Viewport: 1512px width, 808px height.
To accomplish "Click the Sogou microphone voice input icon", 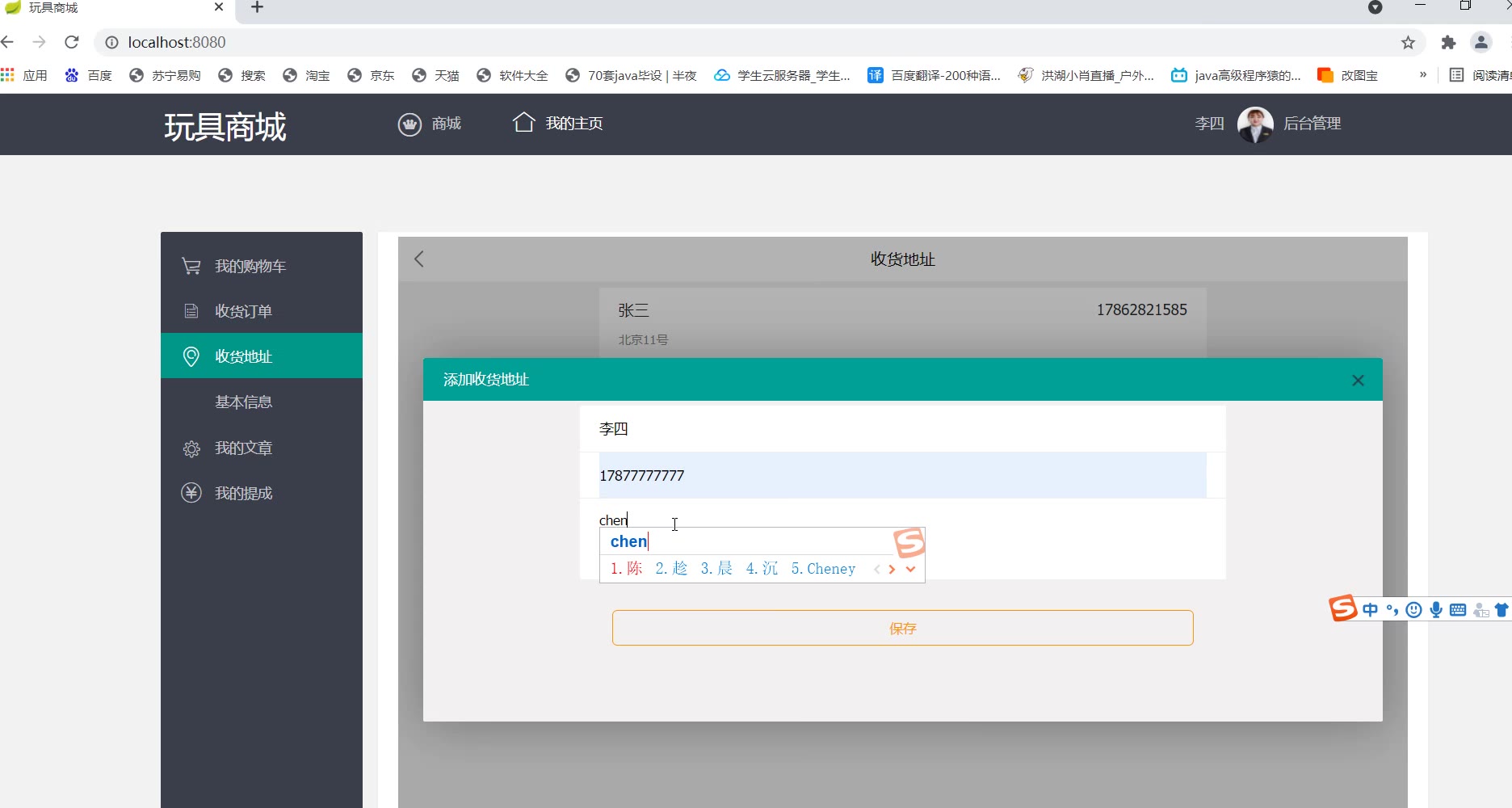I will coord(1436,610).
